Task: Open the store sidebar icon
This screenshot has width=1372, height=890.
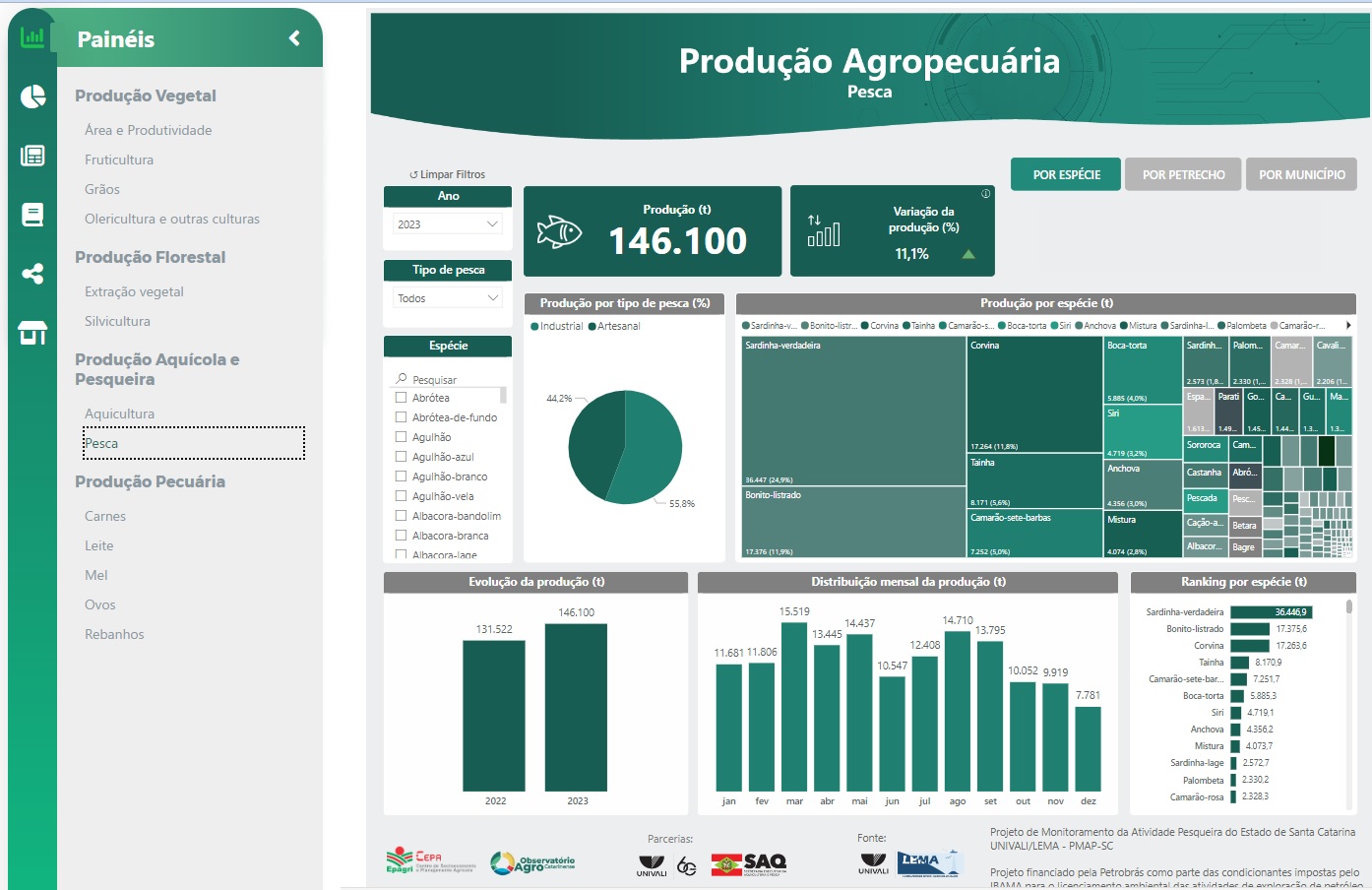Action: coord(32,333)
